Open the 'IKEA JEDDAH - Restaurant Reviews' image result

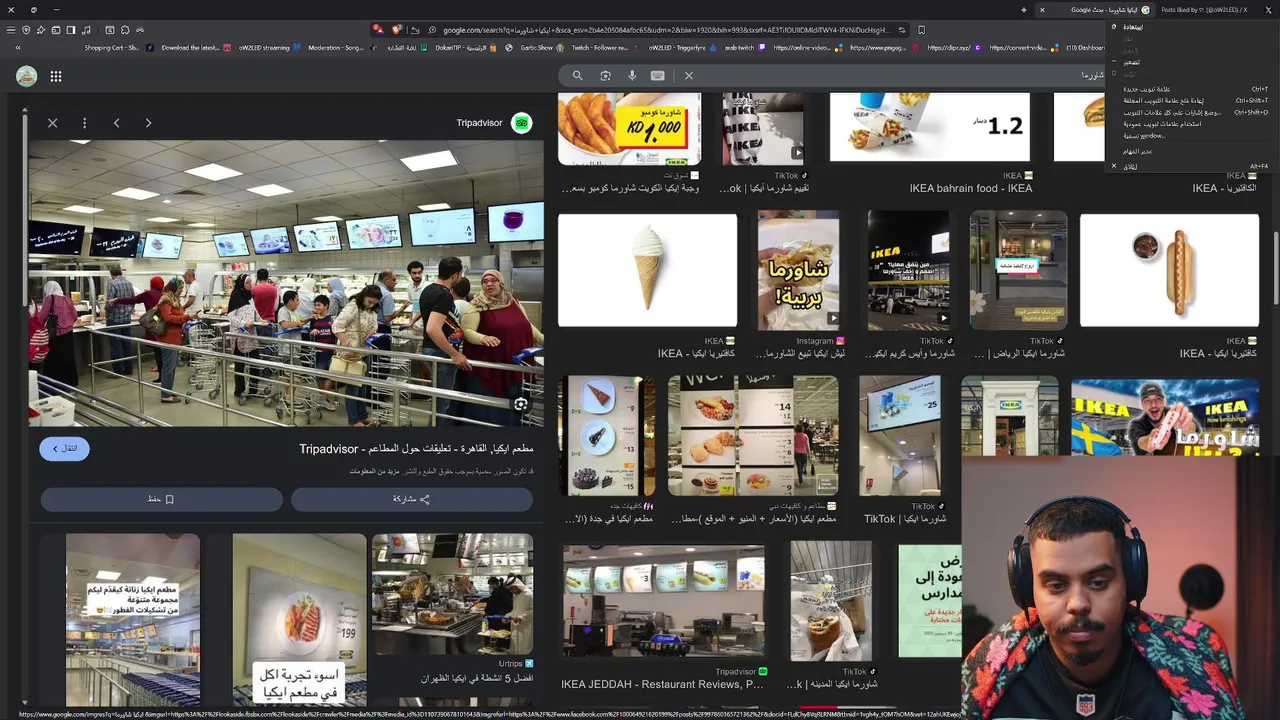(664, 601)
